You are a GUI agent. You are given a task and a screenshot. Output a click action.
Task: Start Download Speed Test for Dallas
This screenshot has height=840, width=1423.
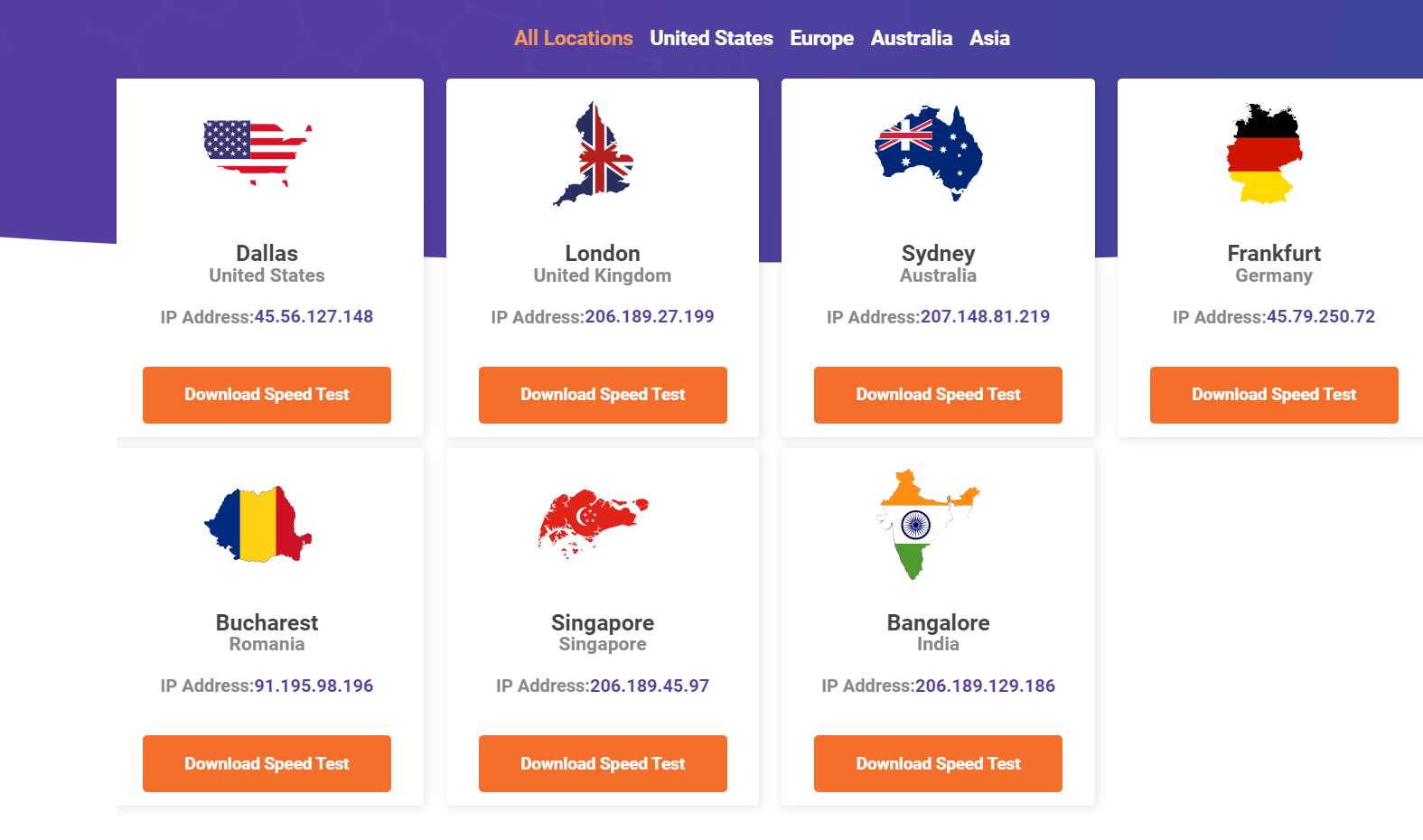[267, 395]
